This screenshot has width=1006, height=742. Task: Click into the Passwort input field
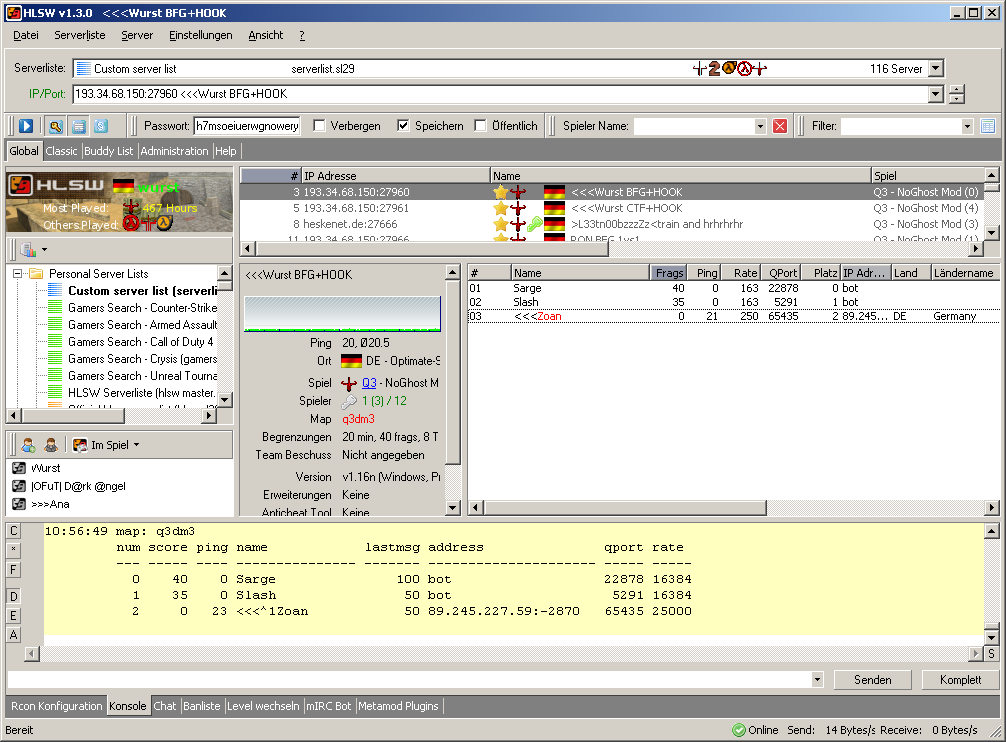[x=246, y=126]
